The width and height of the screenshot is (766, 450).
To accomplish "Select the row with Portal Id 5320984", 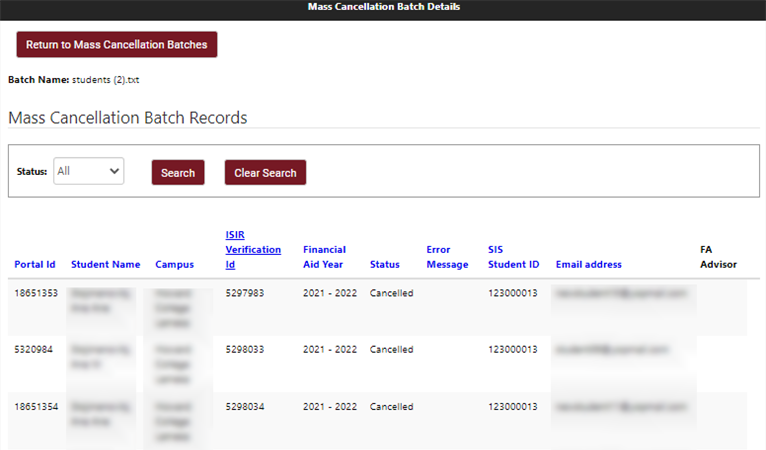I will pos(33,350).
